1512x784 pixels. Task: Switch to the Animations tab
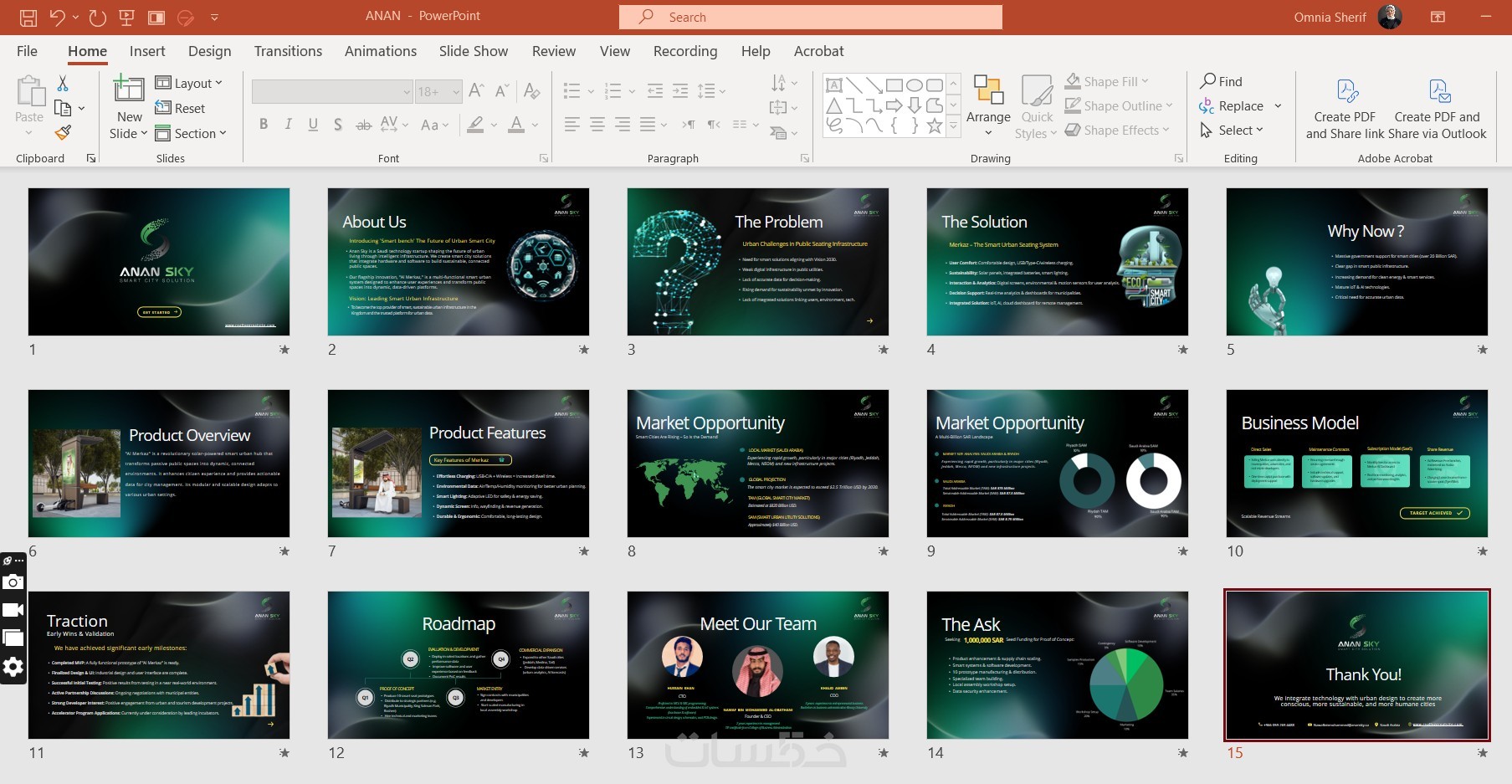coord(381,51)
